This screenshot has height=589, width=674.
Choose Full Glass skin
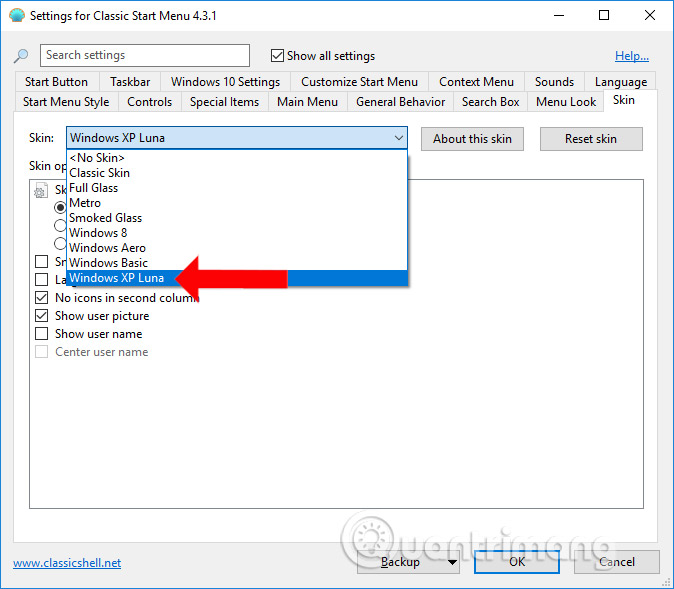[x=237, y=188]
